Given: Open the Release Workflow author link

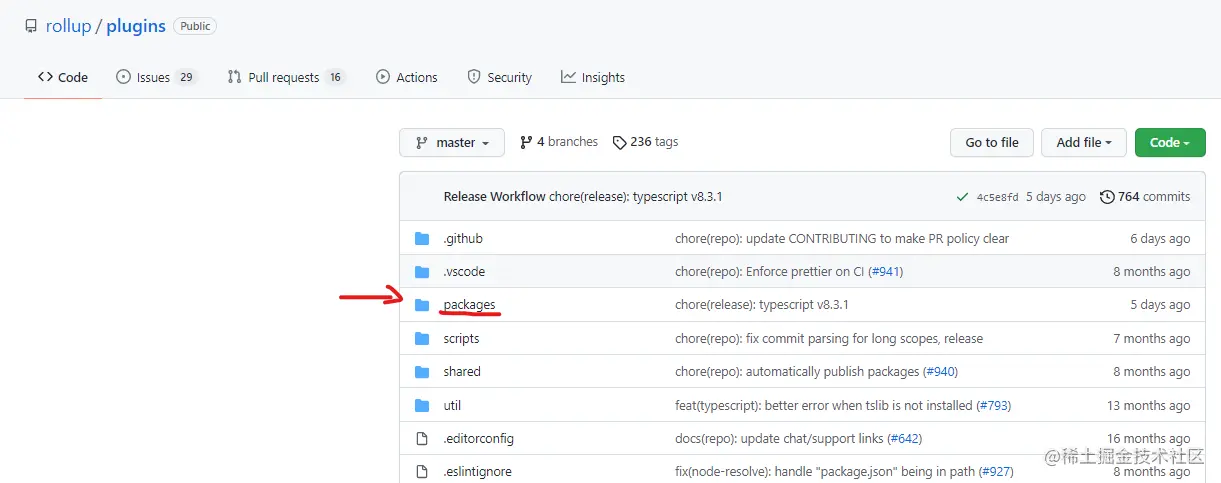Looking at the screenshot, I should 494,197.
